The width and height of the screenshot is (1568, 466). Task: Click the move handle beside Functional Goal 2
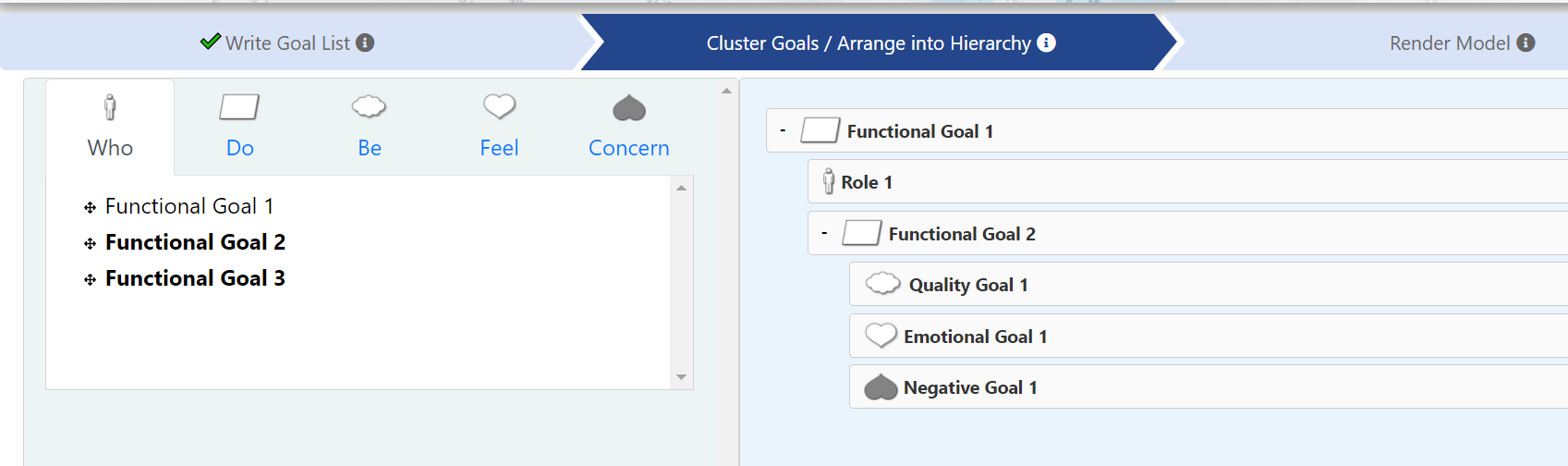(x=90, y=243)
